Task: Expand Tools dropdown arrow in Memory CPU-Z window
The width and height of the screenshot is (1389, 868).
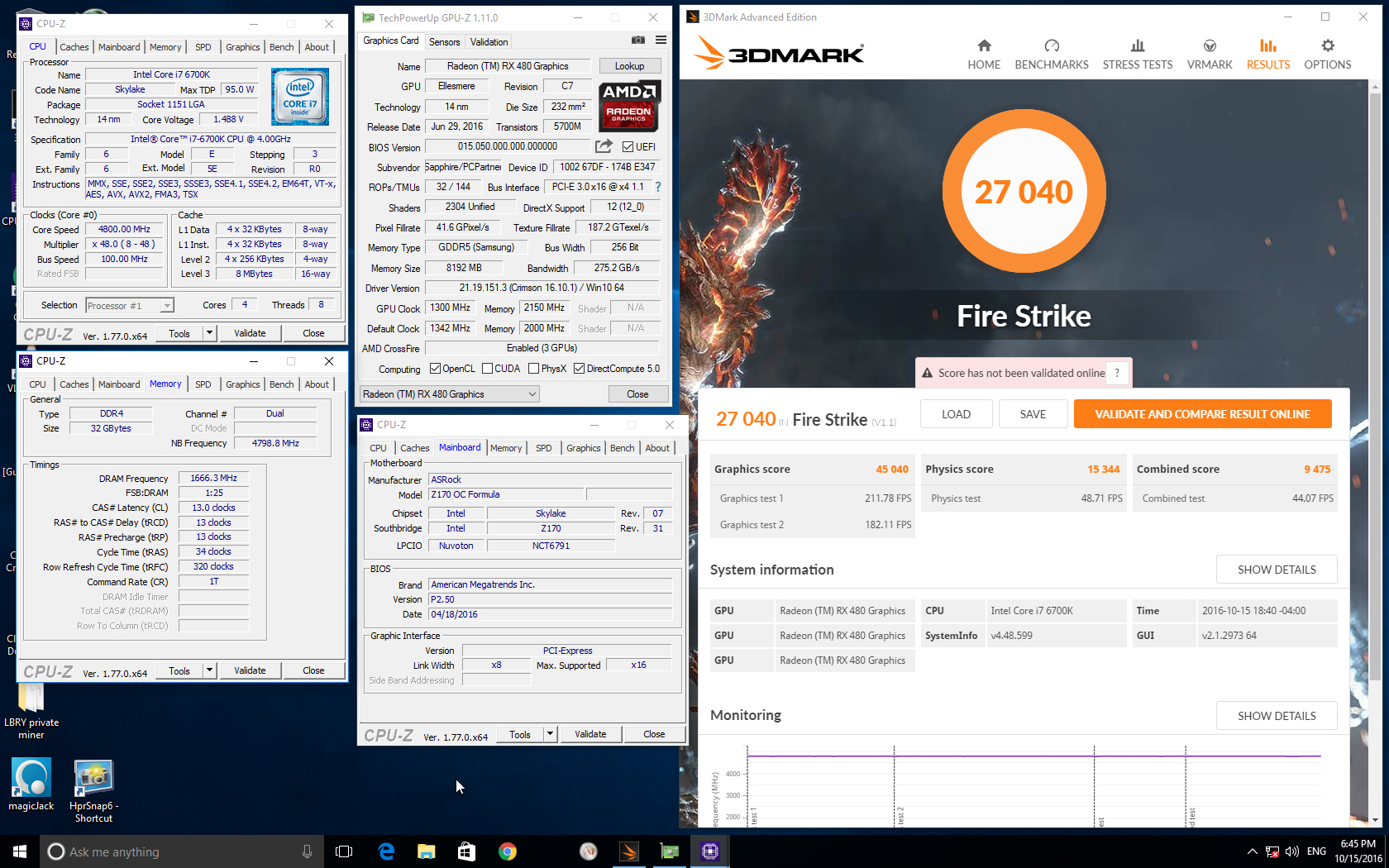Action: click(210, 670)
